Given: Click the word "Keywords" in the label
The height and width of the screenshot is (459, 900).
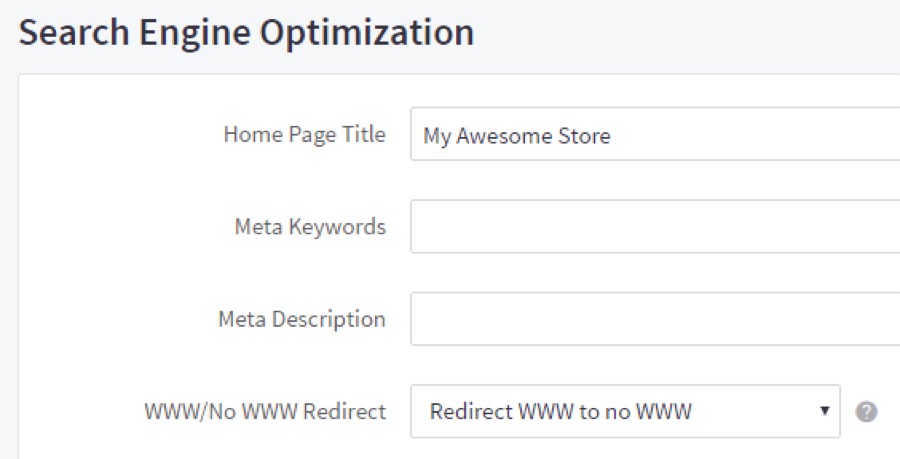Looking at the screenshot, I should 337,227.
